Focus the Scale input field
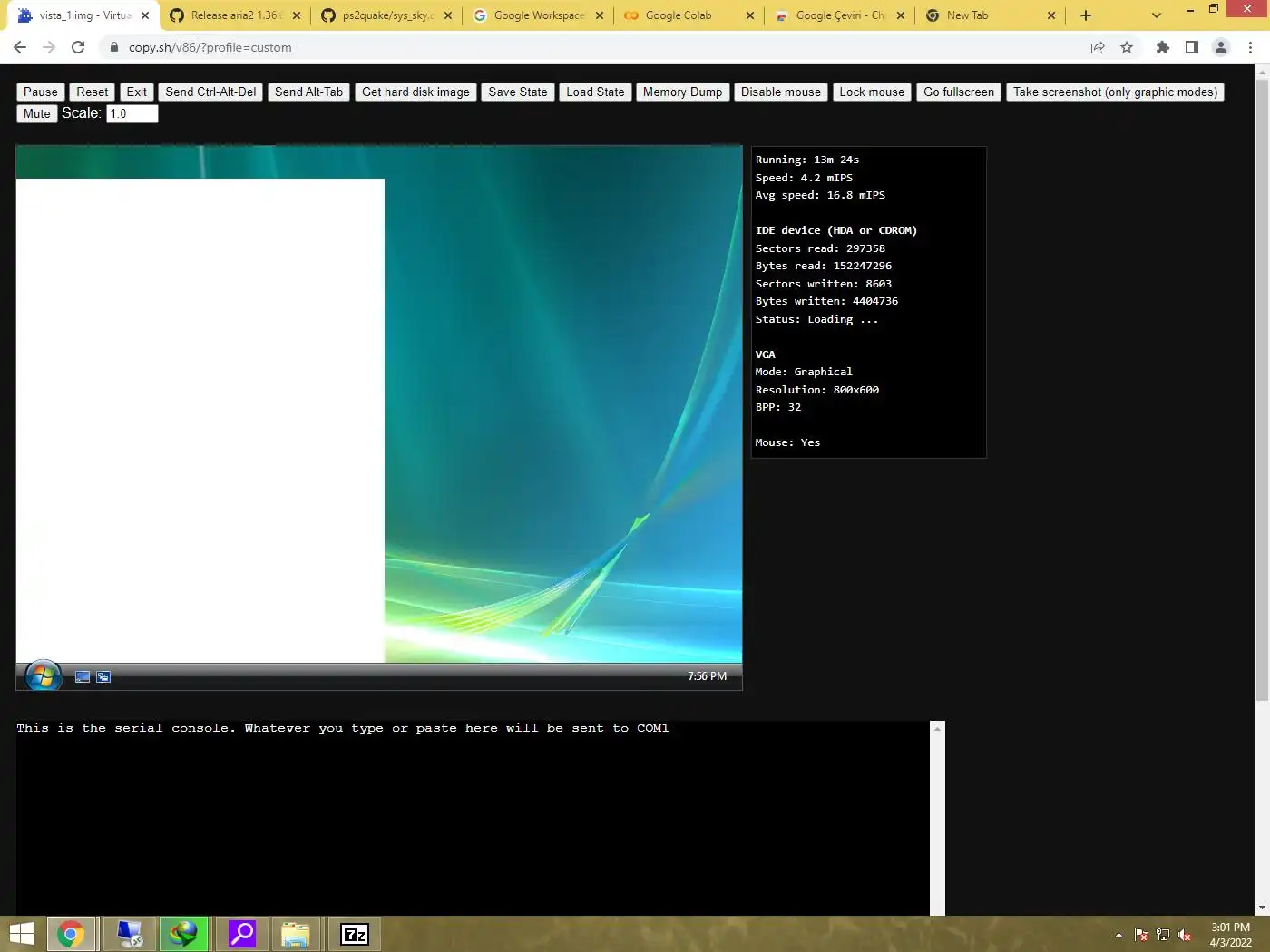The height and width of the screenshot is (952, 1270). 132,113
